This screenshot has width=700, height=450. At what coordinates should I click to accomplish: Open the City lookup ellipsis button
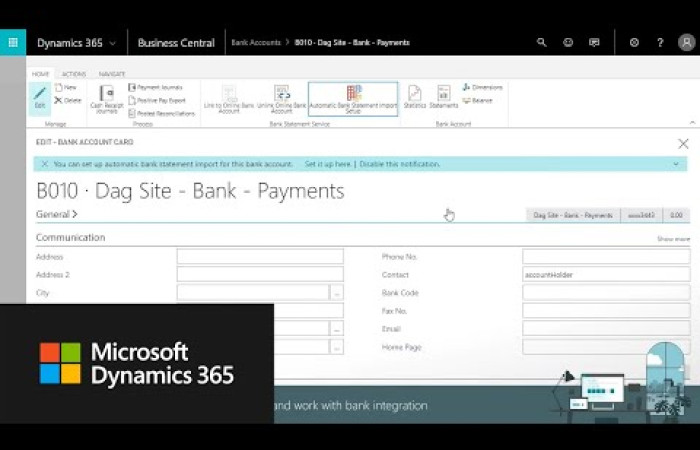(337, 293)
